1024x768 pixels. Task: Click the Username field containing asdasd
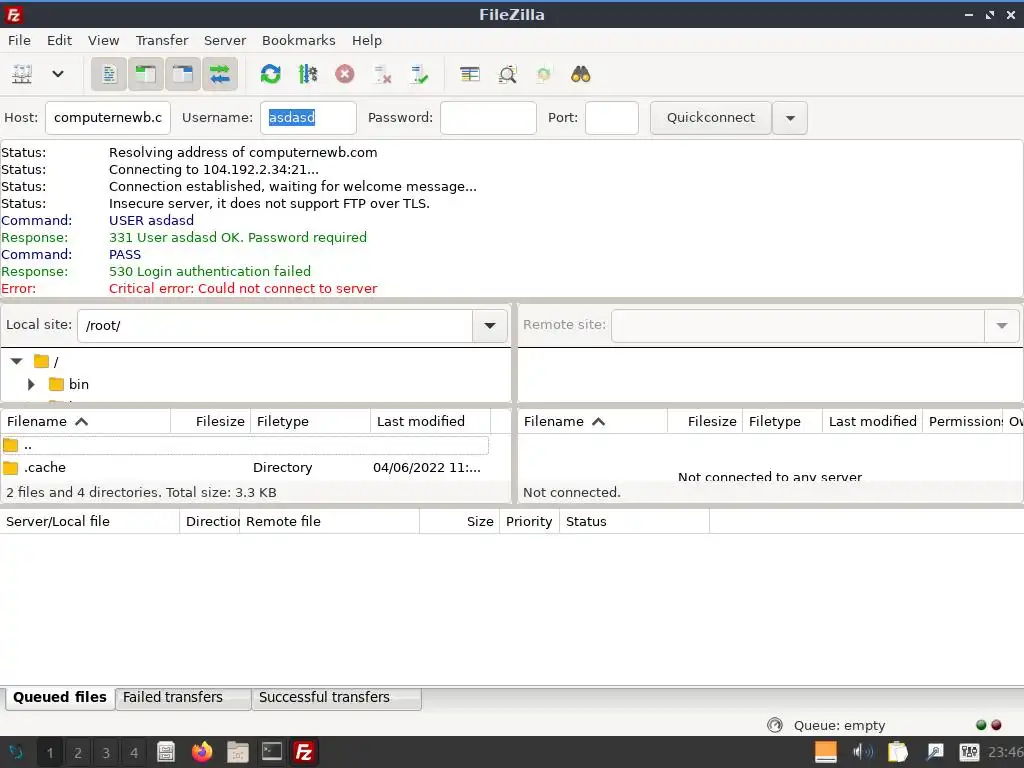pos(308,118)
